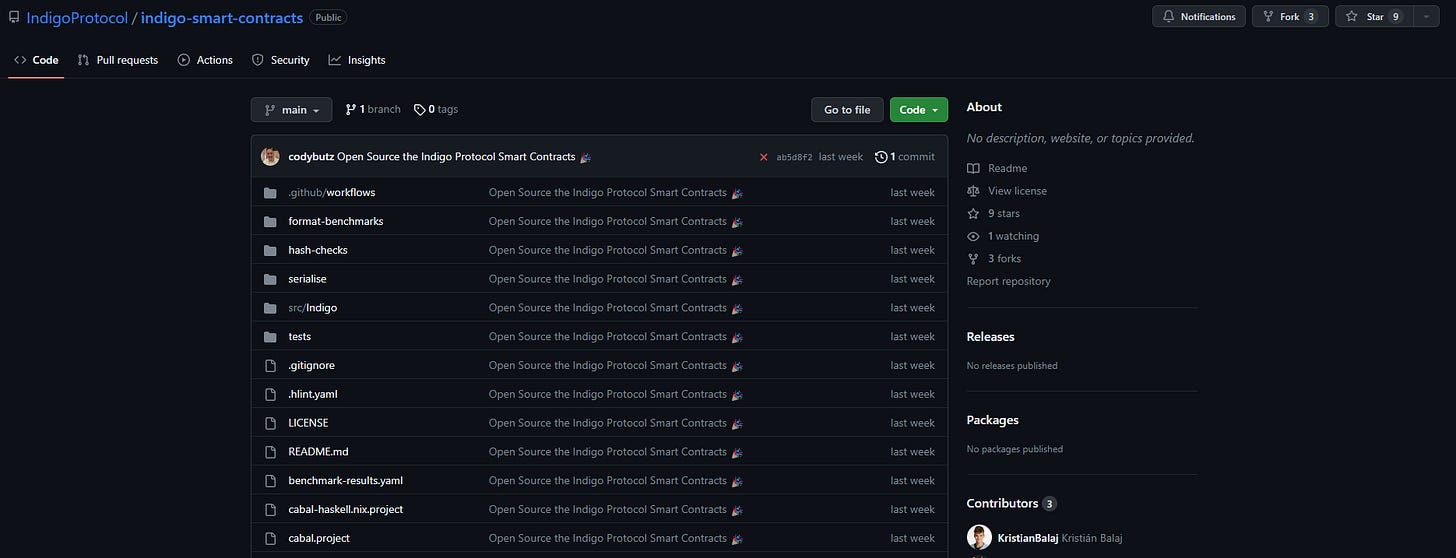Click the cabal-haskell.nix.project file icon

coord(270,510)
